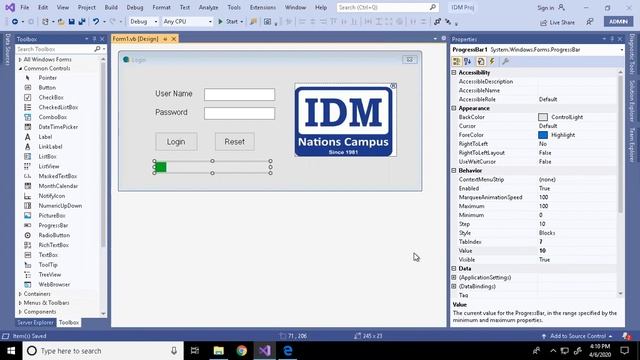
Task: Open Google Chrome from the taskbar
Action: 242,351
